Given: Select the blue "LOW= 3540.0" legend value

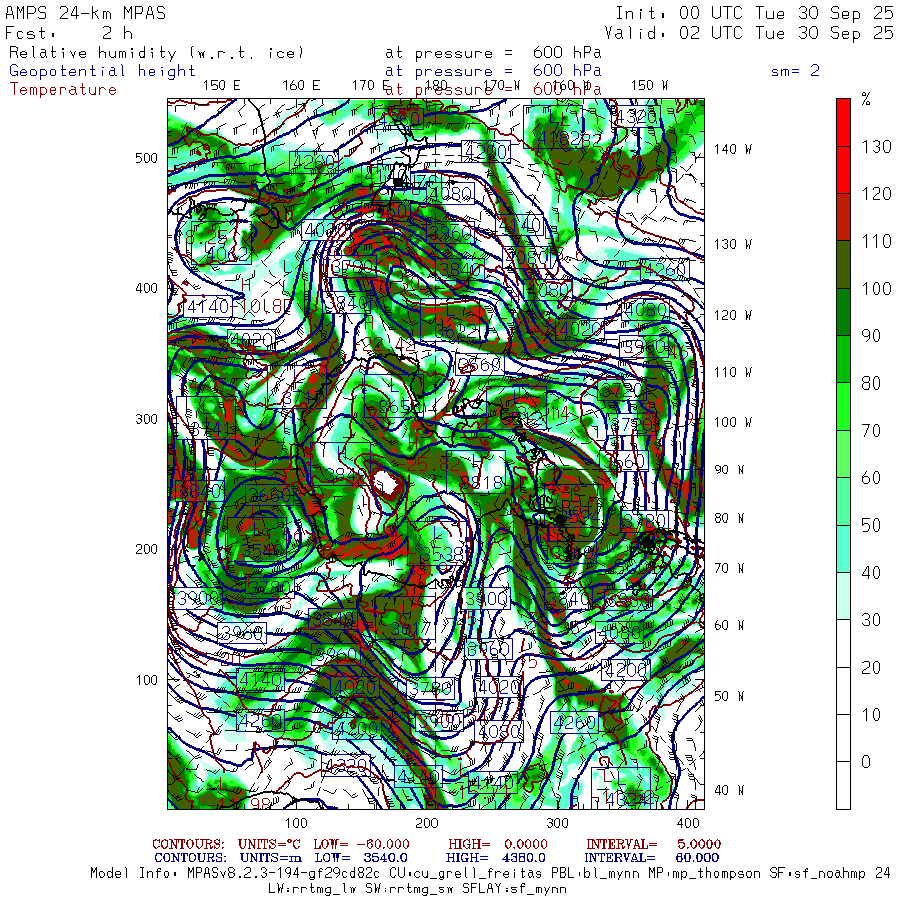Looking at the screenshot, I should point(361,858).
